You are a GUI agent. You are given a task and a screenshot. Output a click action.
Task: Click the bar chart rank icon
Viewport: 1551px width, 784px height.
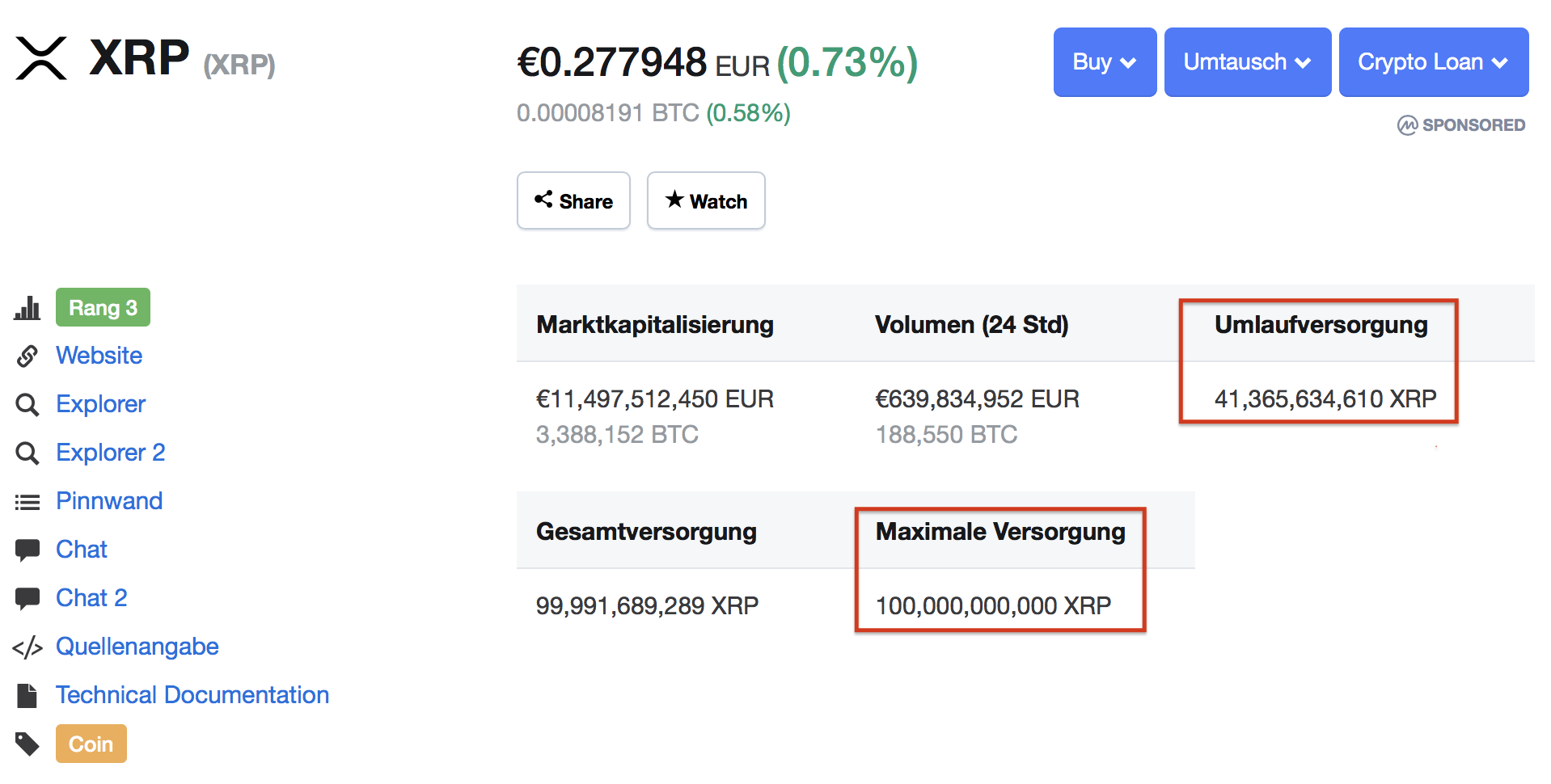click(27, 308)
